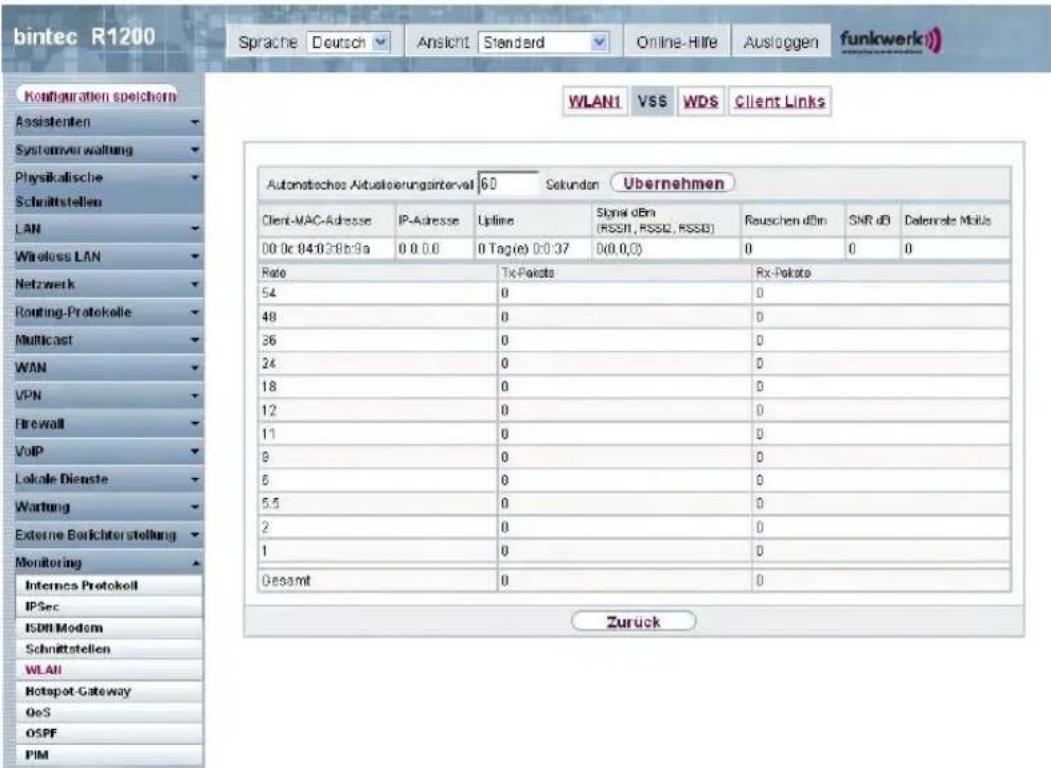
Task: Open IPSec monitoring item
Action: tap(109, 607)
